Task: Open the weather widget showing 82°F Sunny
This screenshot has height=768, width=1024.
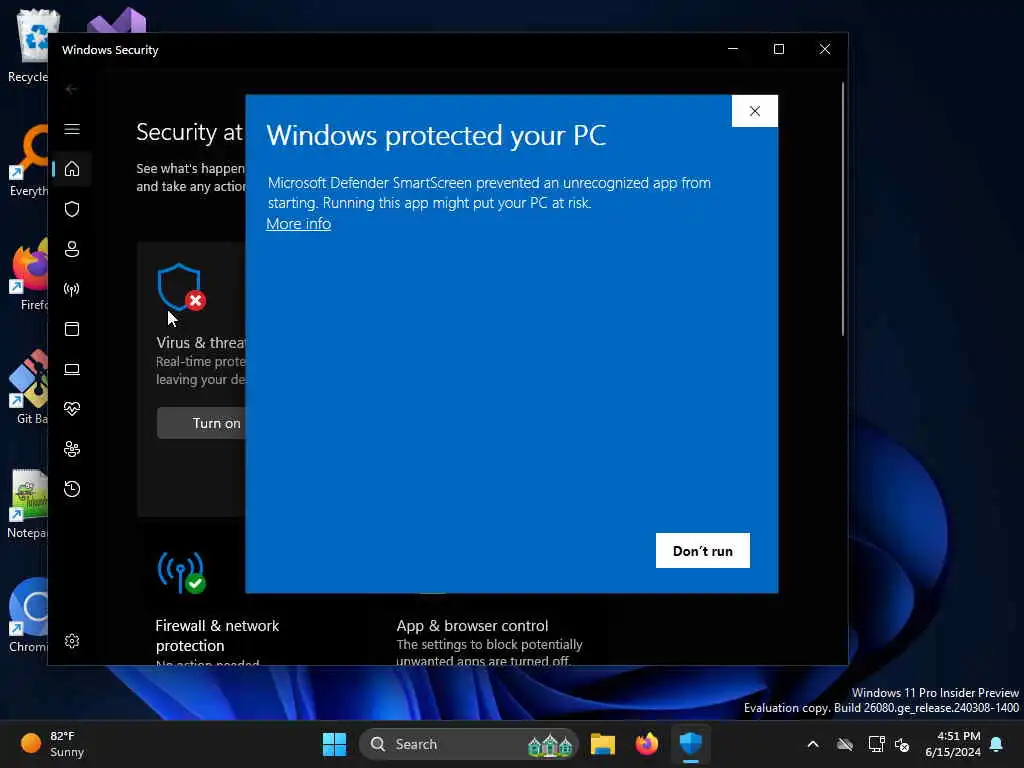Action: point(54,744)
